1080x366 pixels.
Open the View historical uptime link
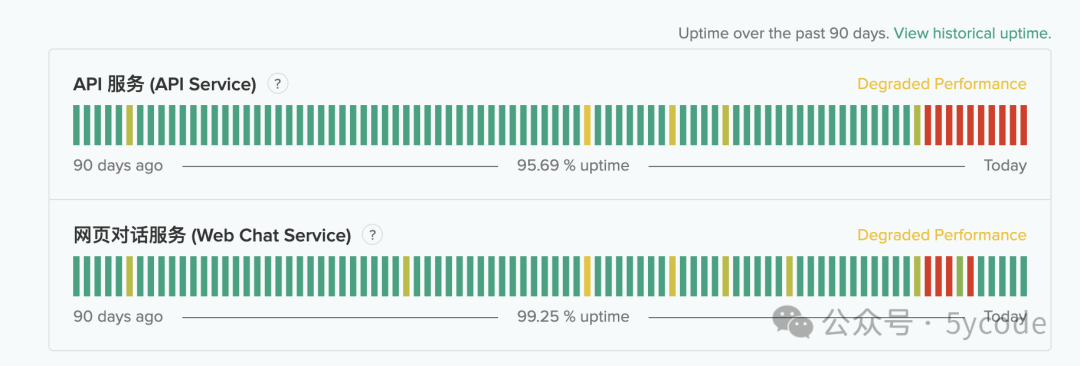point(973,33)
